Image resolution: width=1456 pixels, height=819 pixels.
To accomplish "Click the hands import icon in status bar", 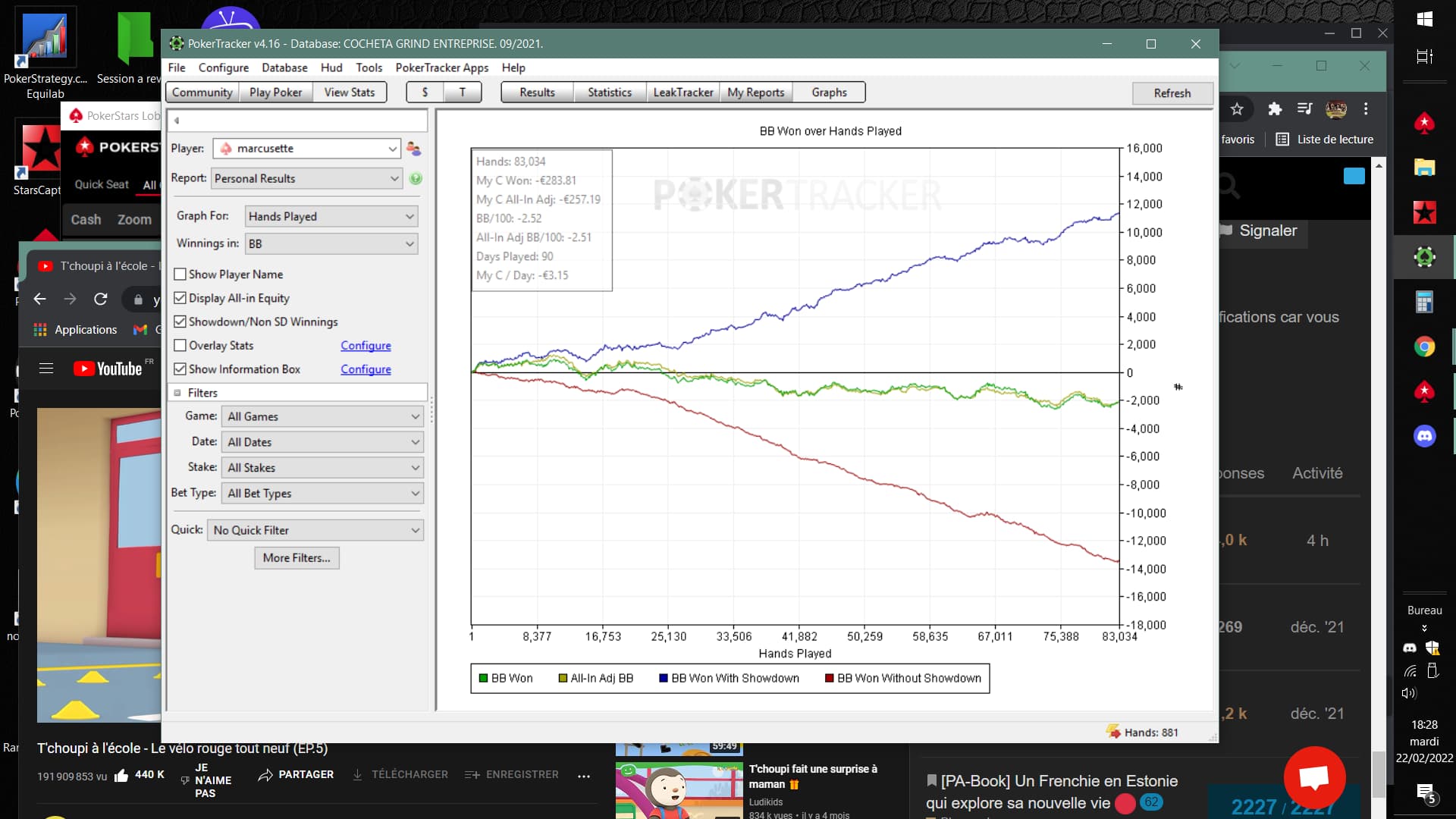I will 1113,732.
